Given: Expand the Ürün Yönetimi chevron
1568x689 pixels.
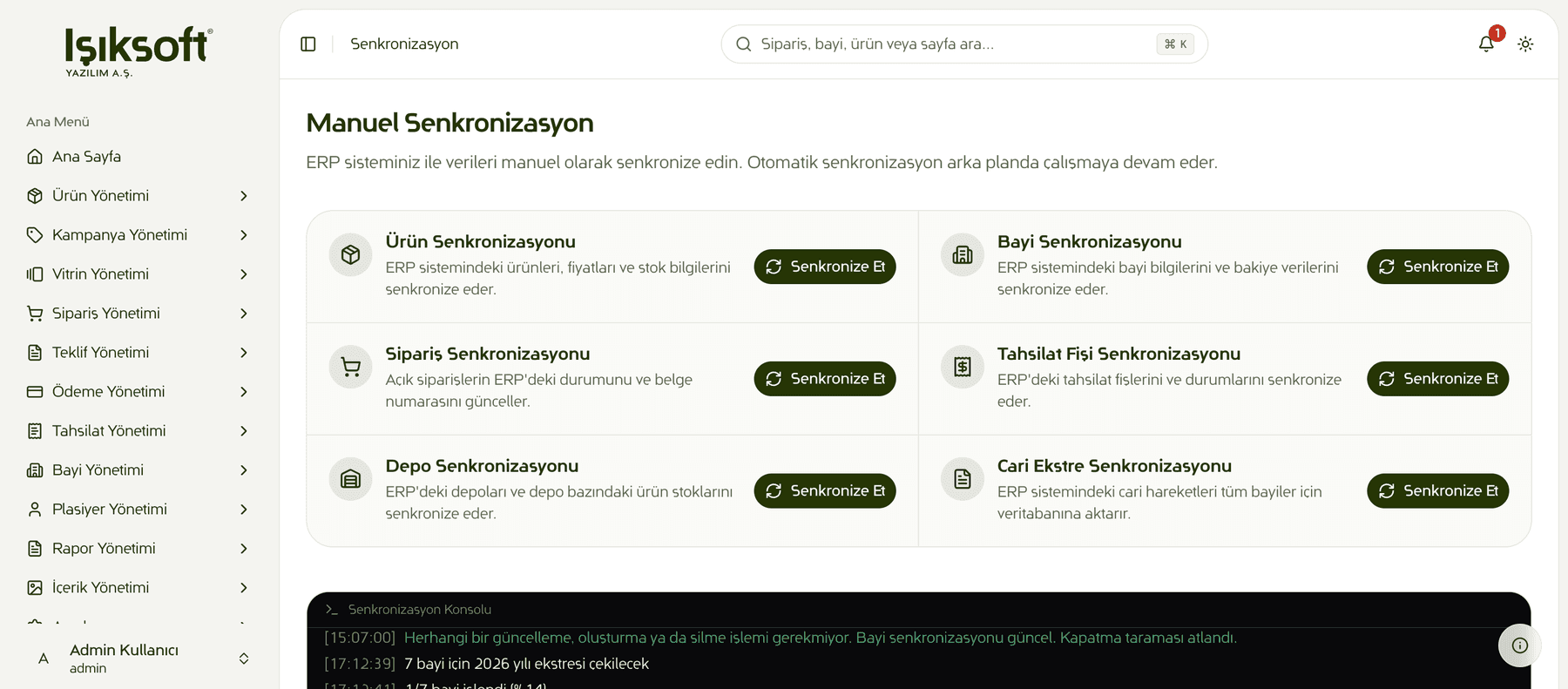Looking at the screenshot, I should [x=244, y=196].
